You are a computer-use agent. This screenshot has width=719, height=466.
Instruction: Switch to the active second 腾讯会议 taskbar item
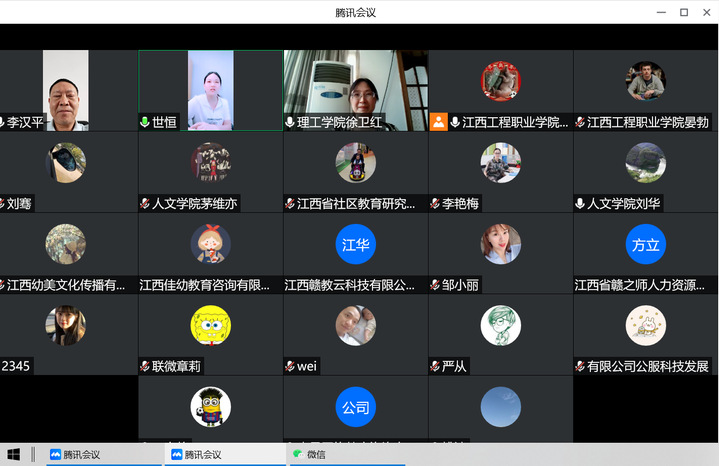(225, 455)
